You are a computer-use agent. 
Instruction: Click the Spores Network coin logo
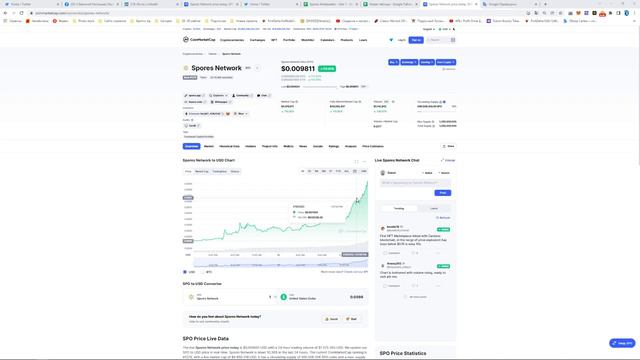point(186,68)
